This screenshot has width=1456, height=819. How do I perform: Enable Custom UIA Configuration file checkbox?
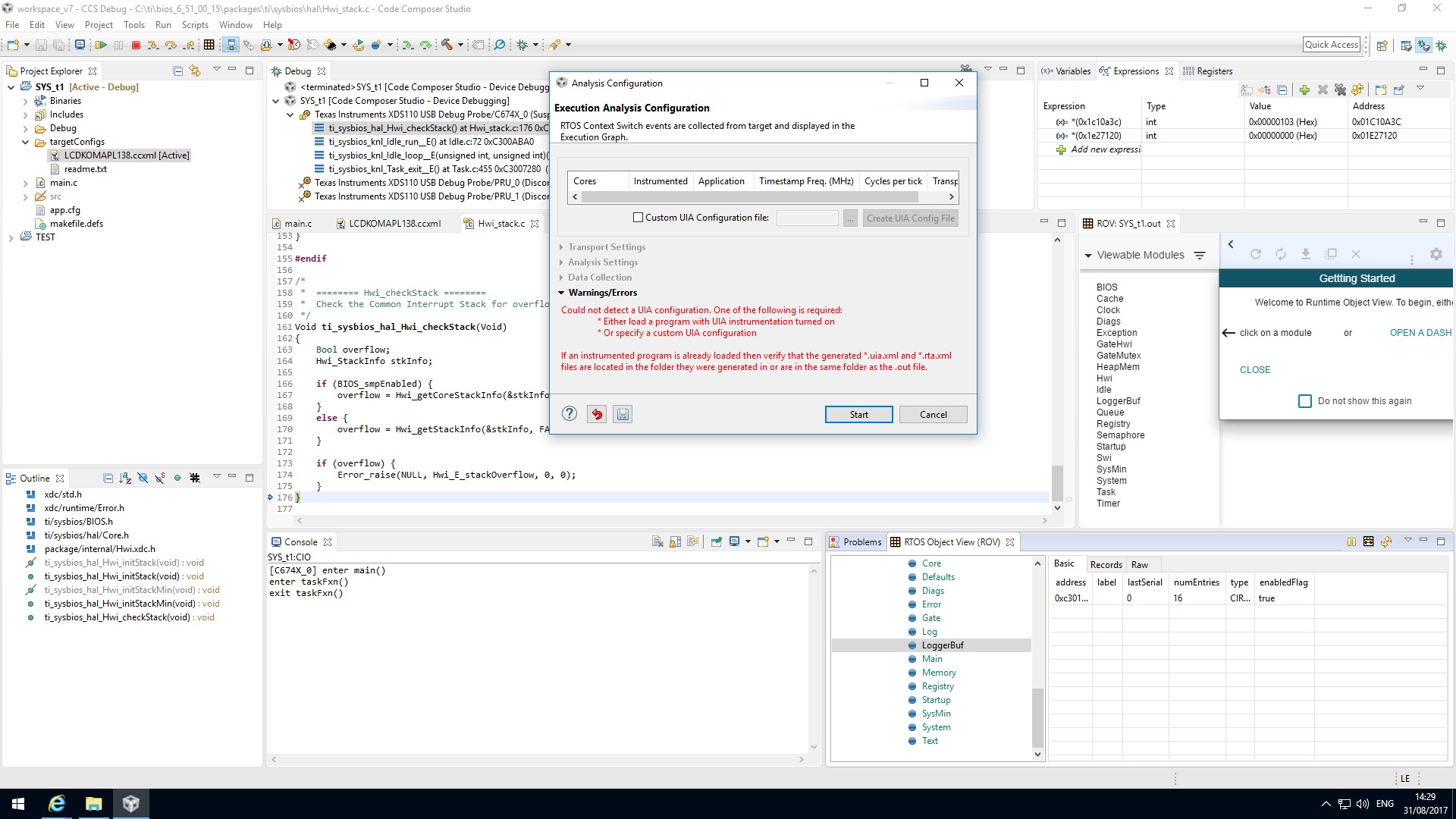[x=638, y=218]
